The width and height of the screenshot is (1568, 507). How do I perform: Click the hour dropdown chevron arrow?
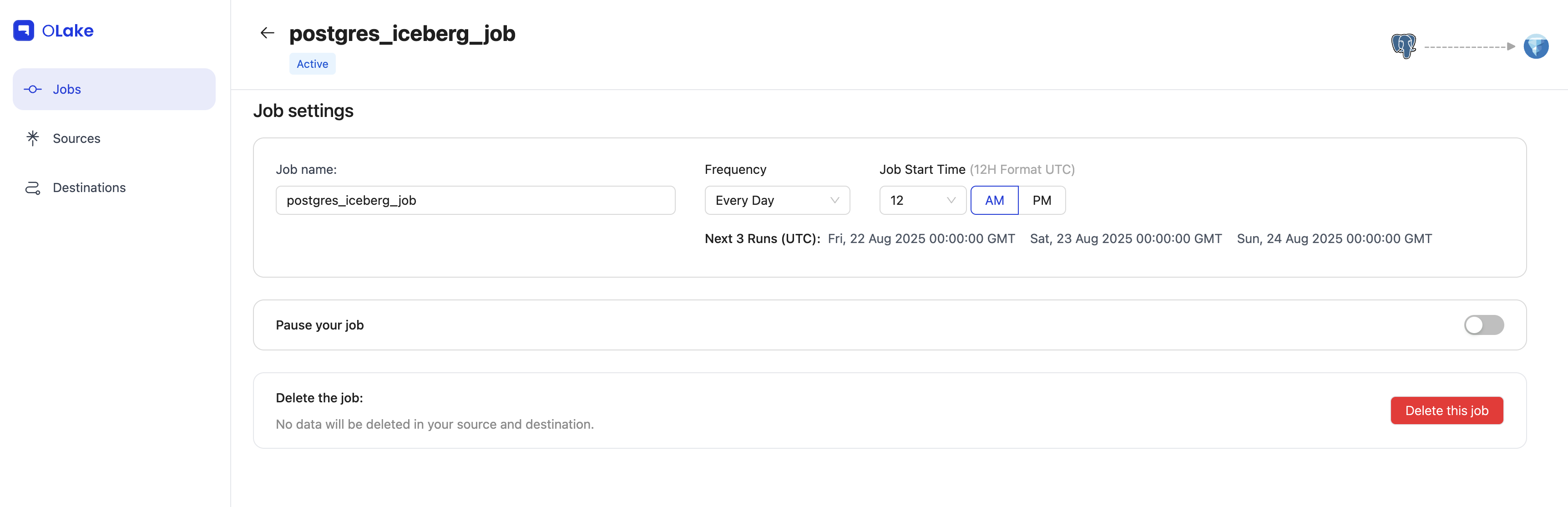coord(951,200)
